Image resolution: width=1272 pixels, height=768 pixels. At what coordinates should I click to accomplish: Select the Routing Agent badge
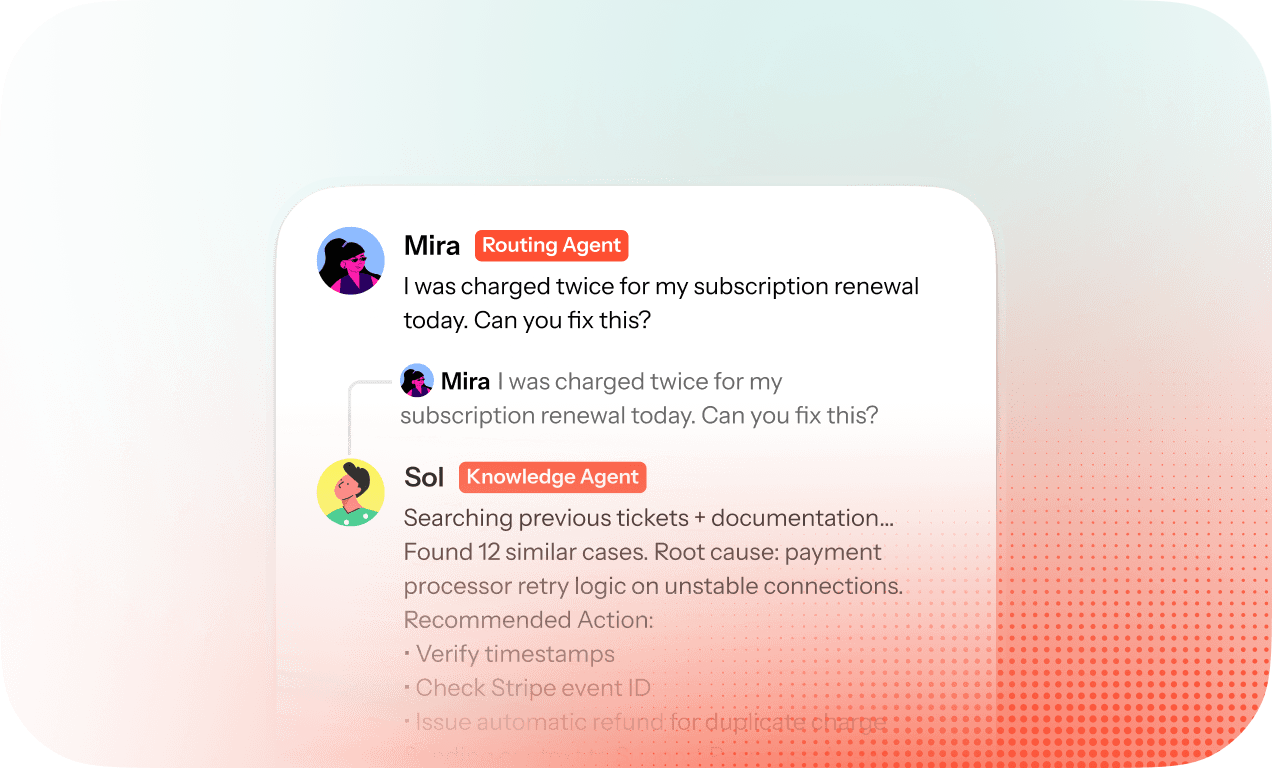(551, 245)
